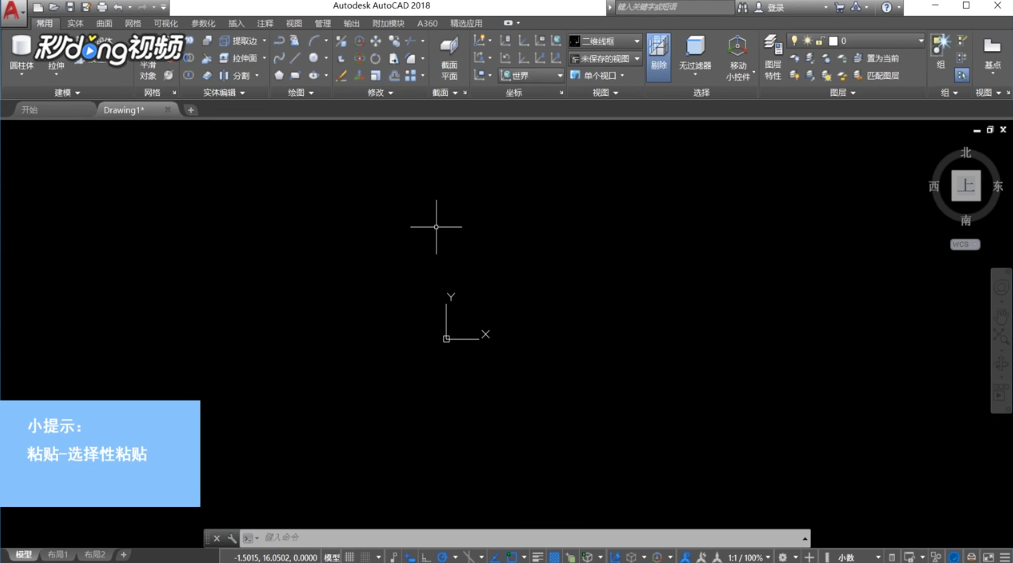Toggle snap mode in status bar
1013x563 pixels.
(366, 557)
